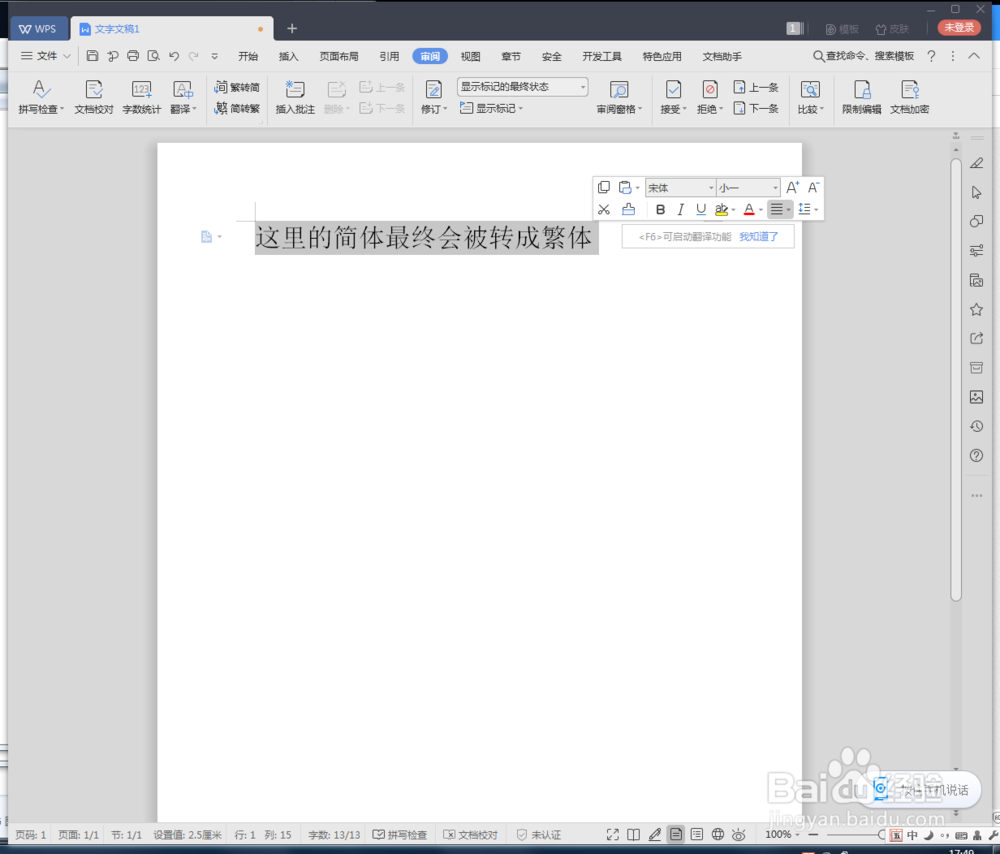Image resolution: width=1000 pixels, height=854 pixels.
Task: Open the Page Layout (页面布局) tab
Action: pos(339,56)
